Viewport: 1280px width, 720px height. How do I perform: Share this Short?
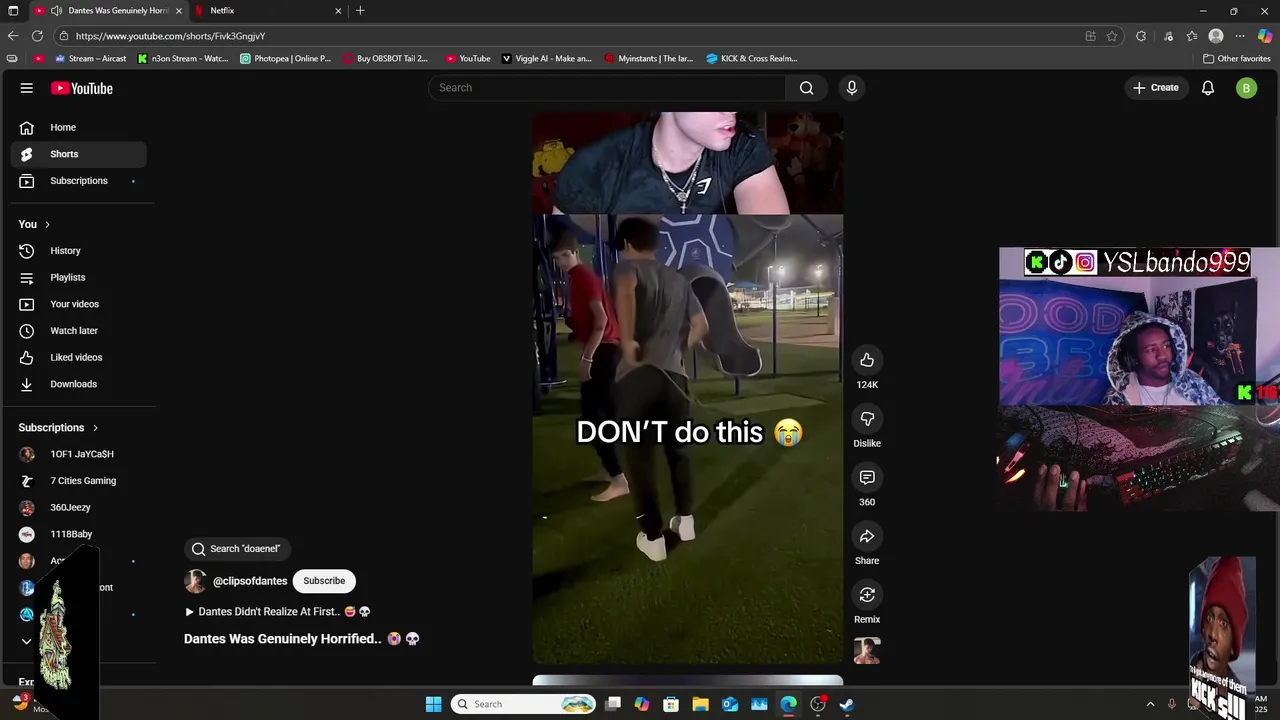[867, 537]
